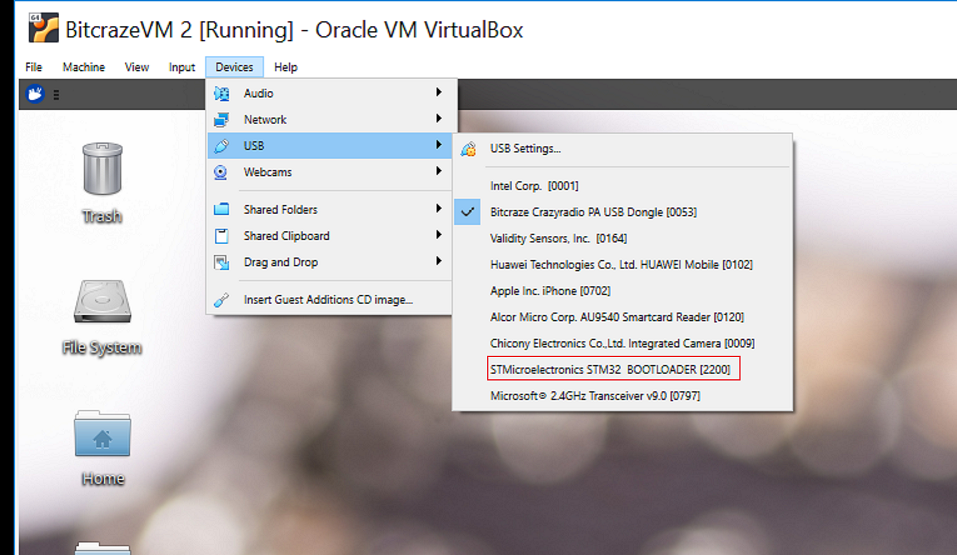Click the panel handle dots beside Xfce icon
Screen dimensions: 957x555
tap(56, 95)
